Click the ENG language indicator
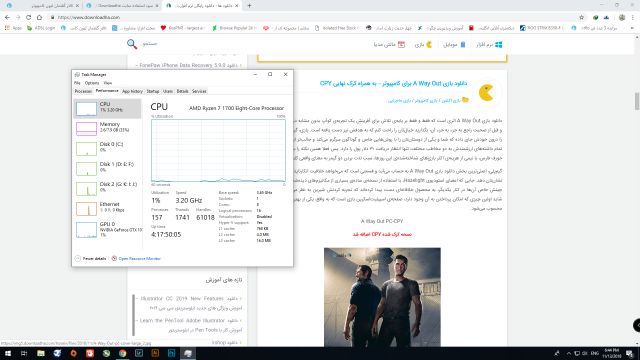The width and height of the screenshot is (640, 360). [595, 353]
